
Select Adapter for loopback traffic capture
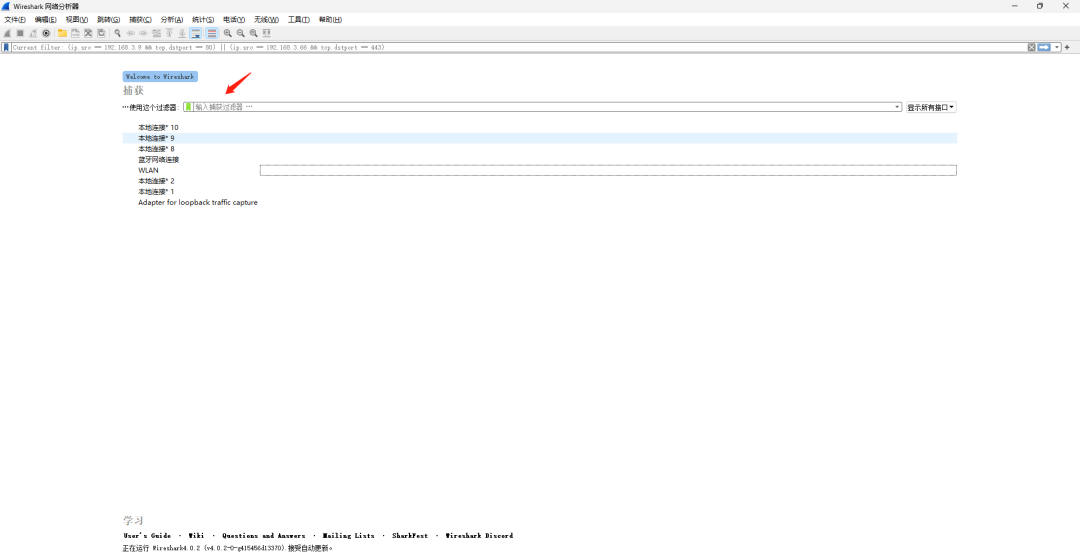(198, 202)
